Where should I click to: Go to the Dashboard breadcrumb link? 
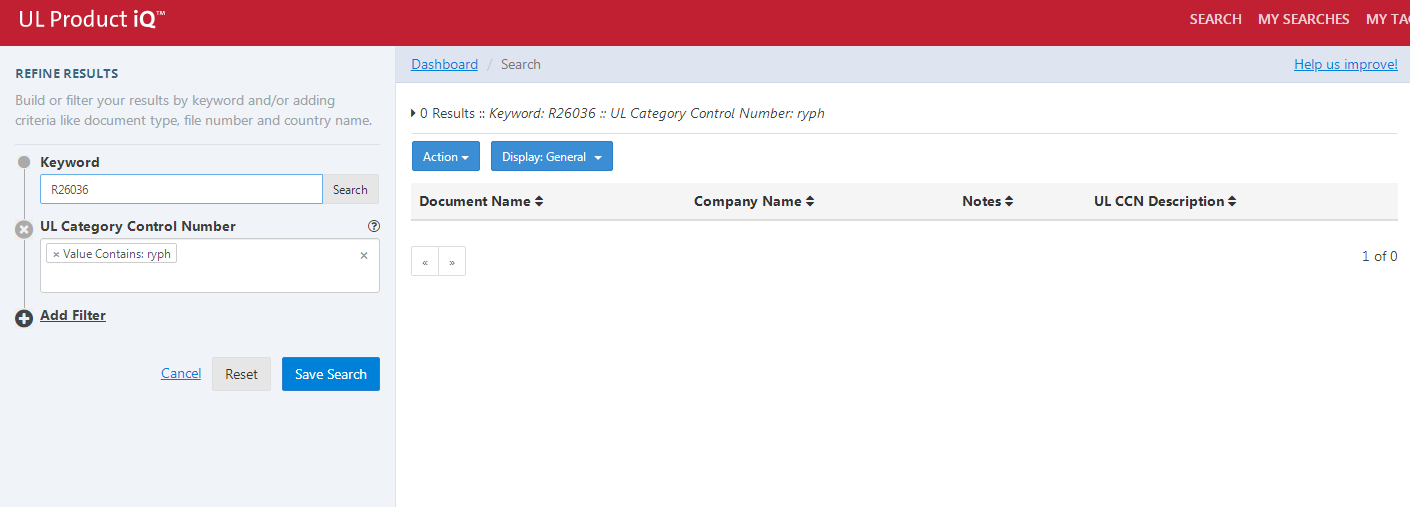coord(444,64)
